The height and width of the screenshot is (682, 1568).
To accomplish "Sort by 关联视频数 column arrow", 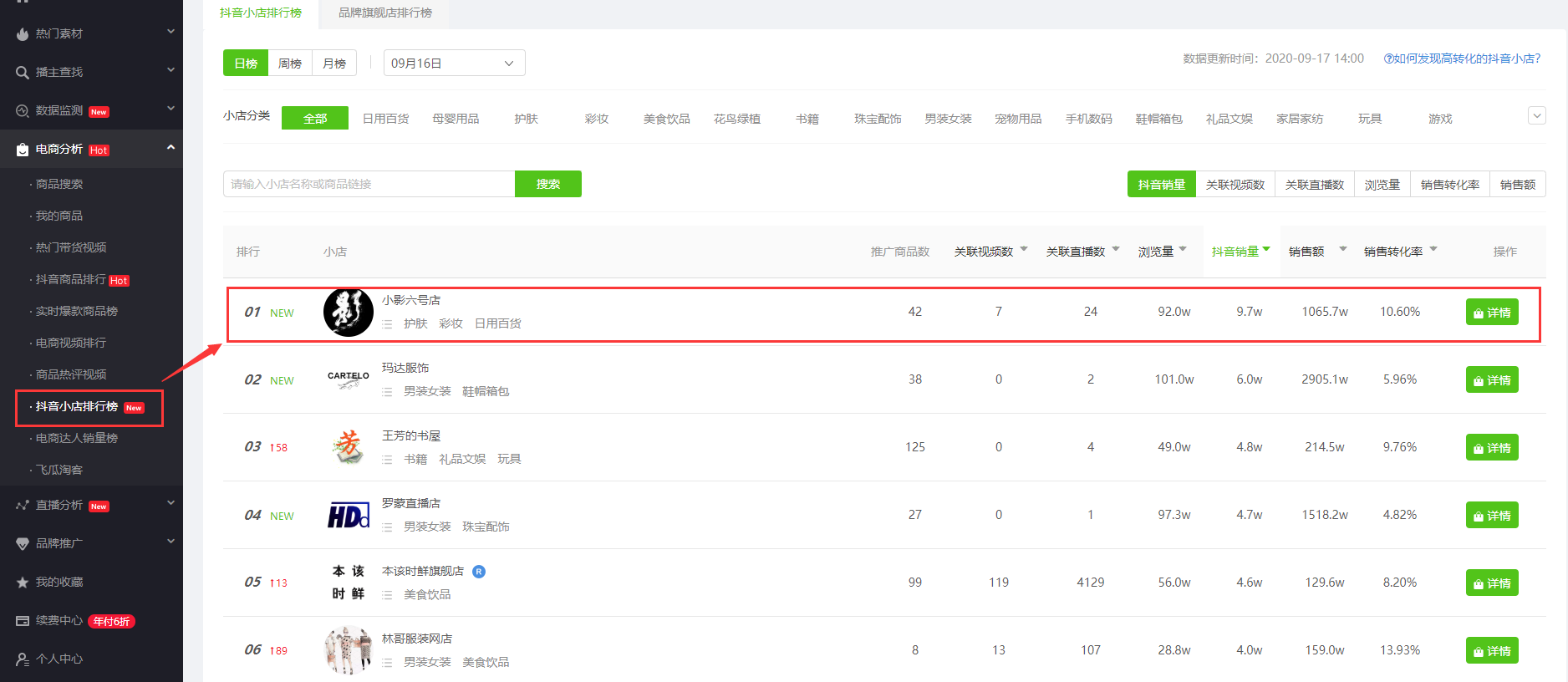I will point(1024,249).
